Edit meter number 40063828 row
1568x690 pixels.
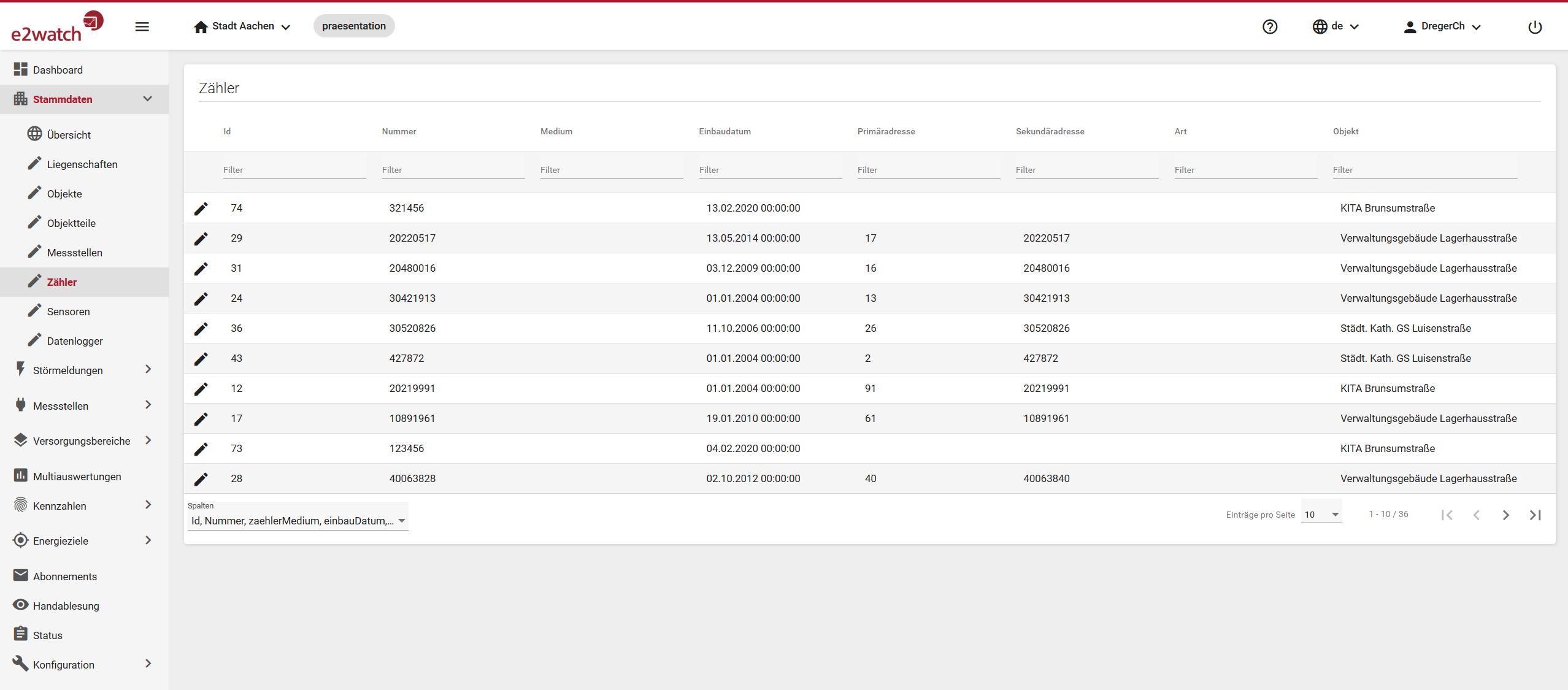pyautogui.click(x=201, y=479)
